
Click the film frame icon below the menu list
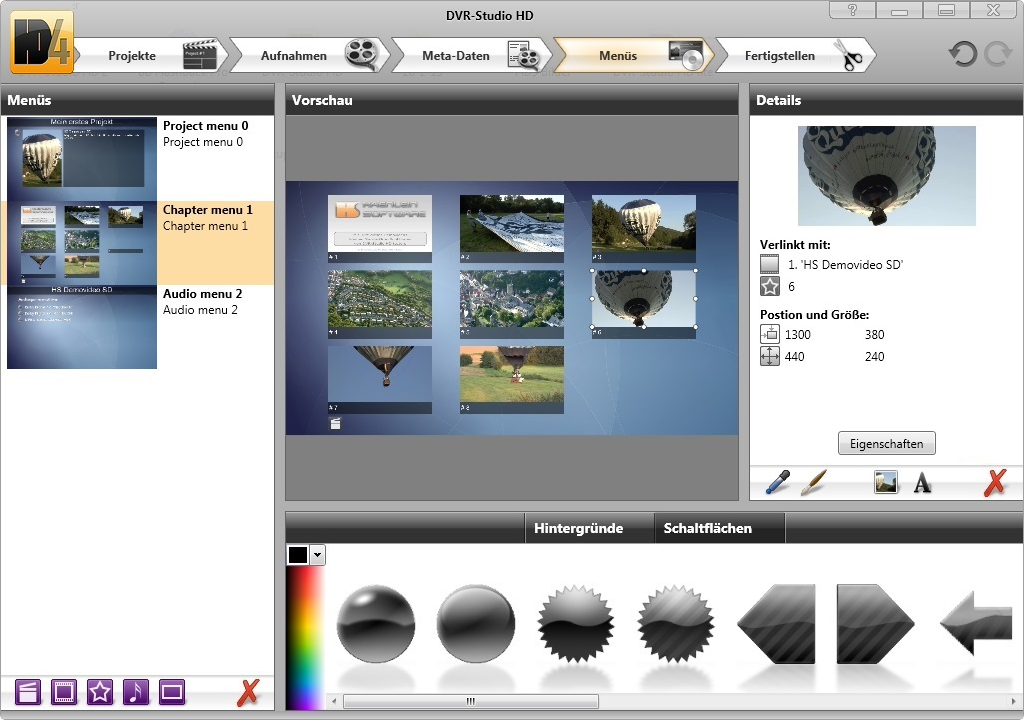click(x=63, y=691)
